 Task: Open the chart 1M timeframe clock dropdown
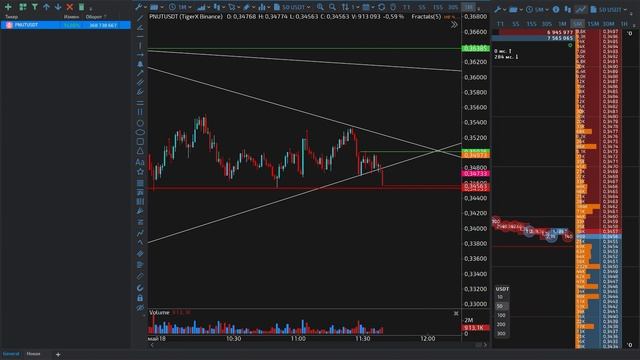180,7
